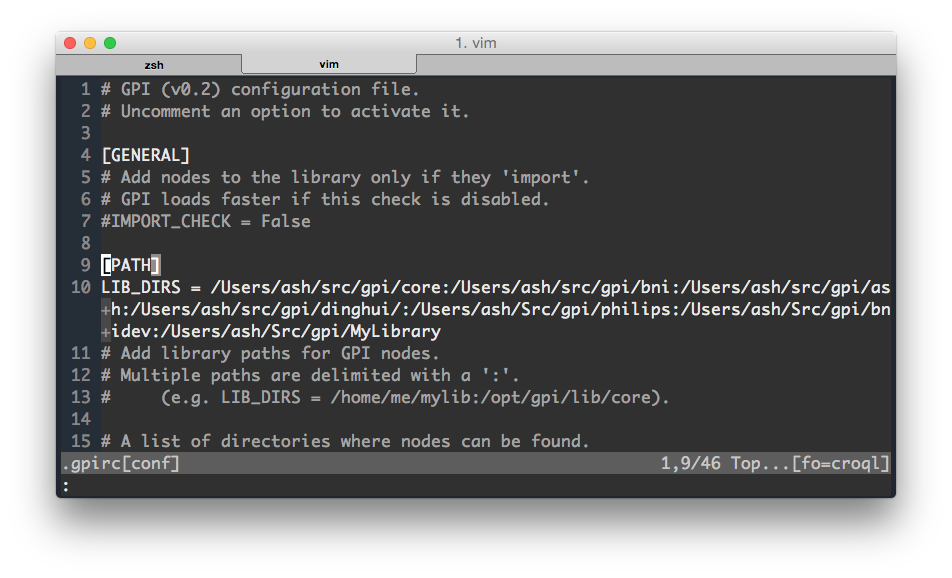Click the red close window button
Viewport: 952px width, 578px height.
(x=70, y=43)
